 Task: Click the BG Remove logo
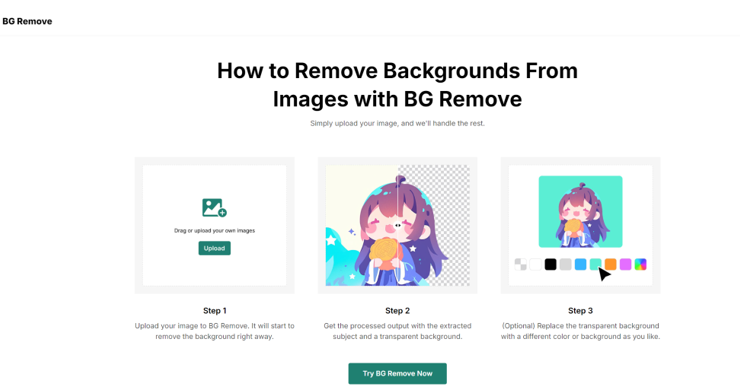(27, 21)
